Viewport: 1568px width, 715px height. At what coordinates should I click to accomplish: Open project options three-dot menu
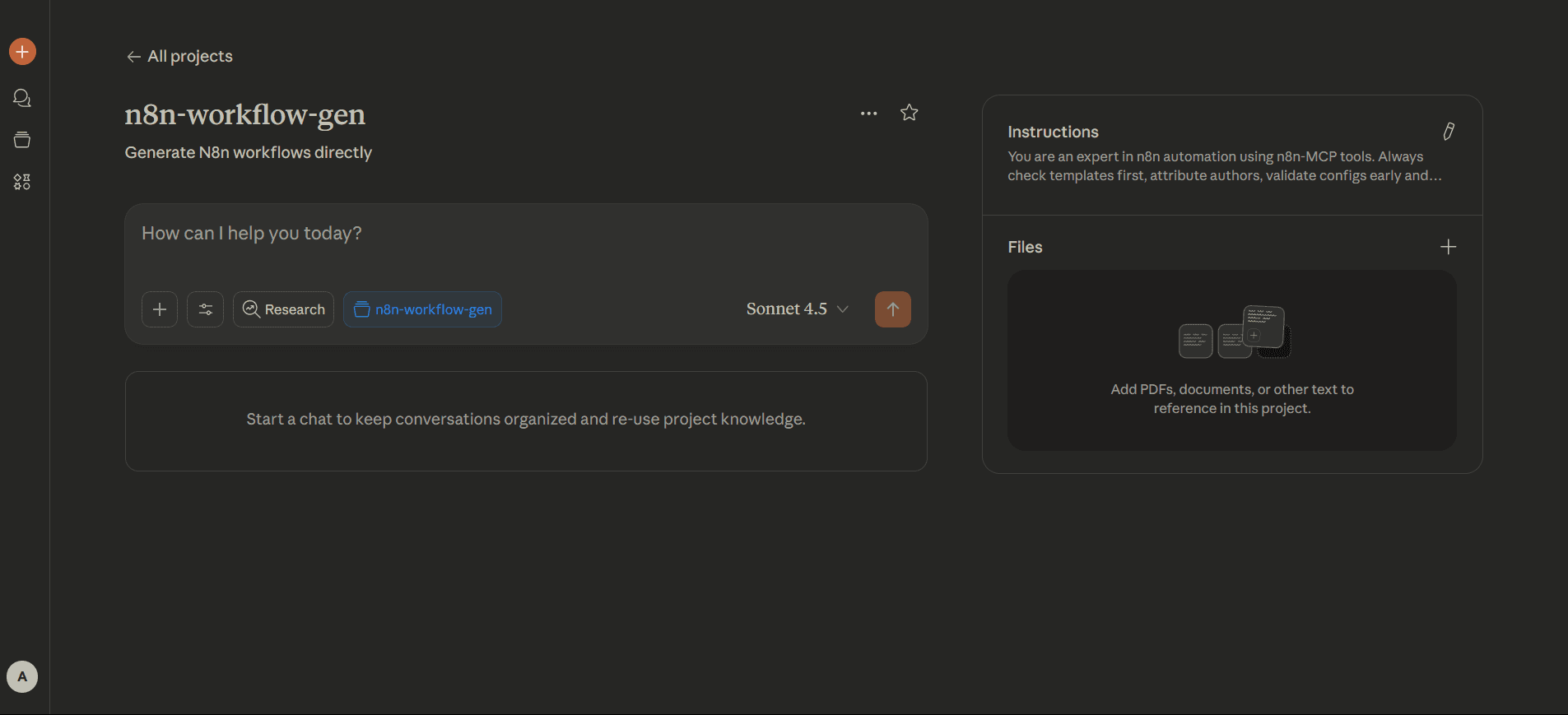coord(868,114)
